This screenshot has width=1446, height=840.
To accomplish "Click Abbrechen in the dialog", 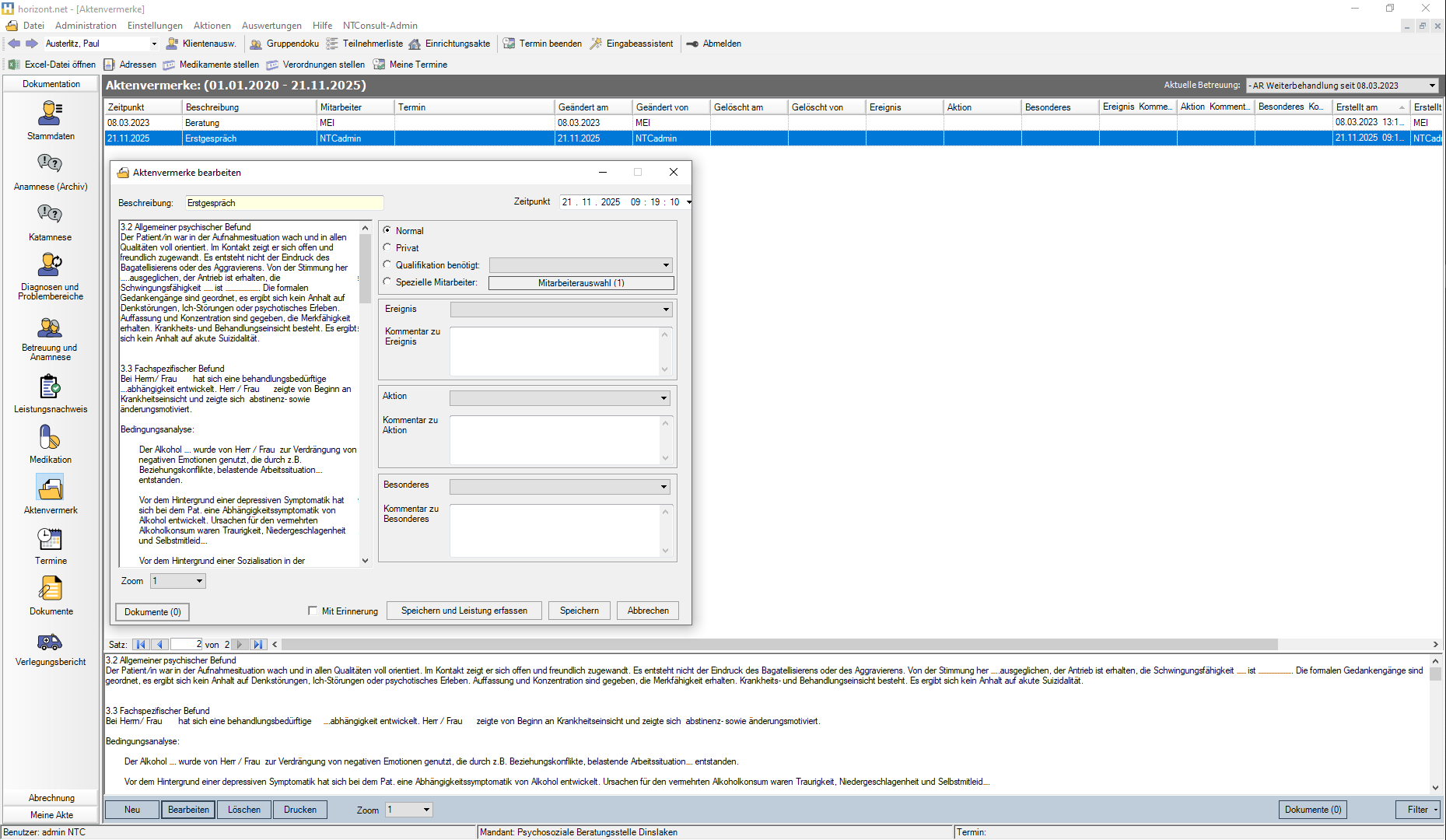I will pyautogui.click(x=648, y=611).
